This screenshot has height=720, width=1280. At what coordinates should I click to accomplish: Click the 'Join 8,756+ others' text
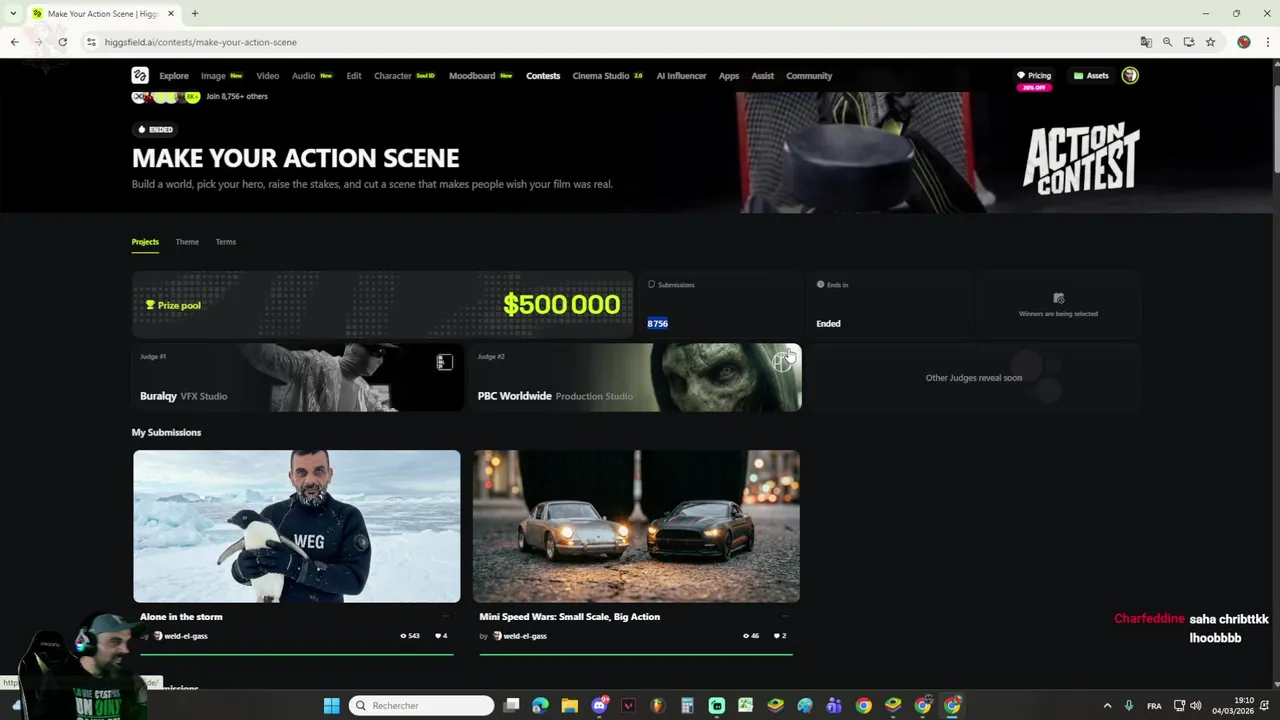click(x=237, y=97)
